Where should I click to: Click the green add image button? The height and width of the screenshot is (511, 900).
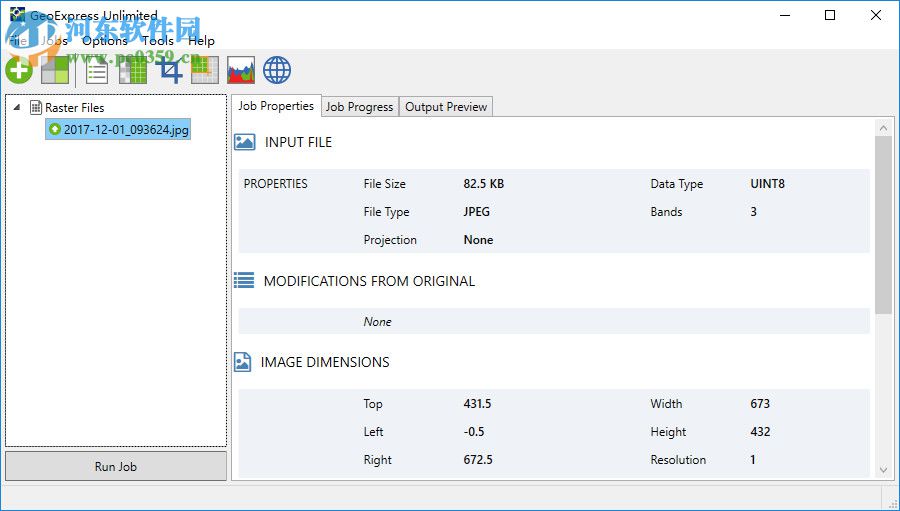19,70
